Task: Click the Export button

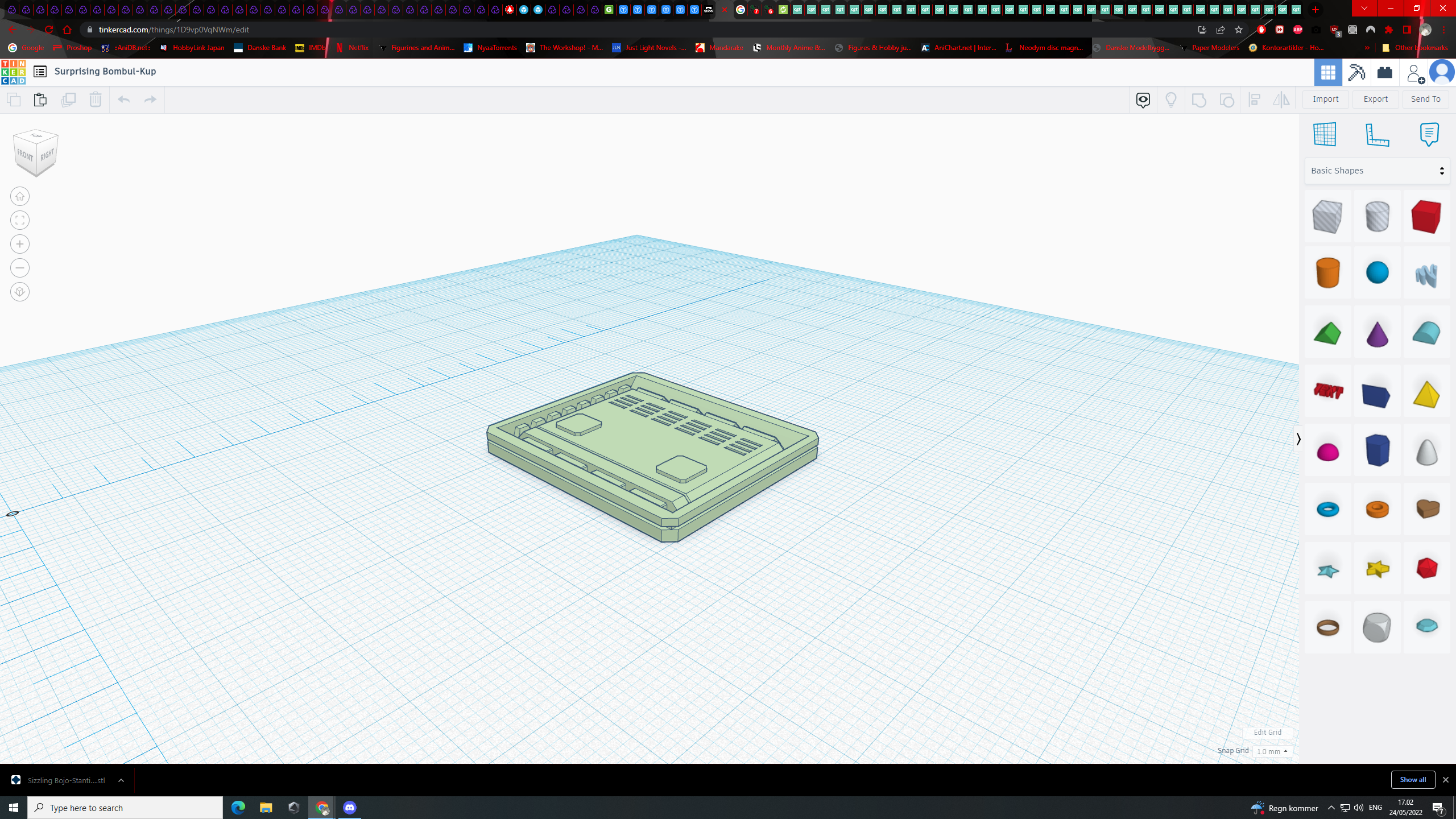Action: pos(1375,99)
